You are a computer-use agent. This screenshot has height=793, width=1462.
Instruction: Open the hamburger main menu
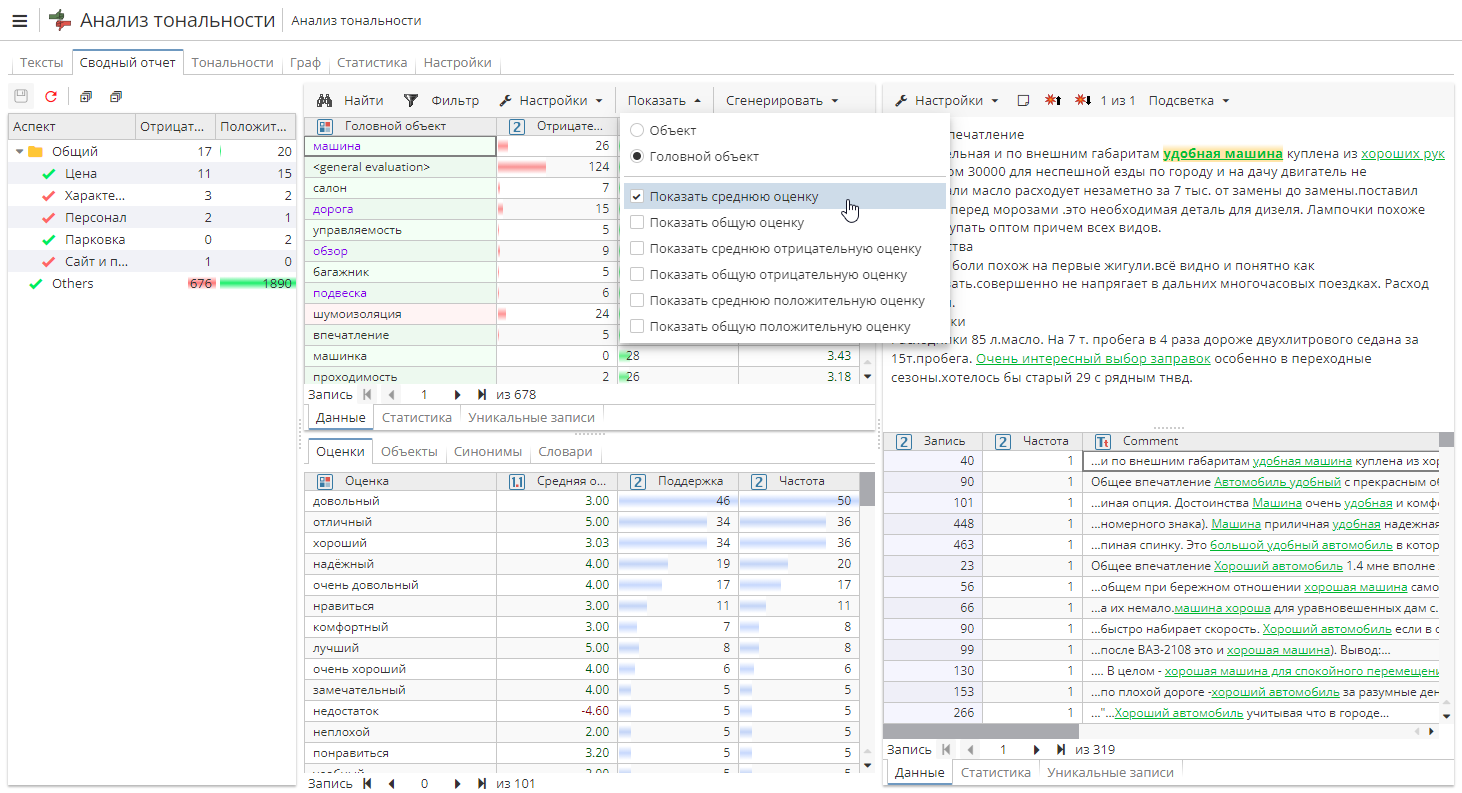[x=19, y=20]
